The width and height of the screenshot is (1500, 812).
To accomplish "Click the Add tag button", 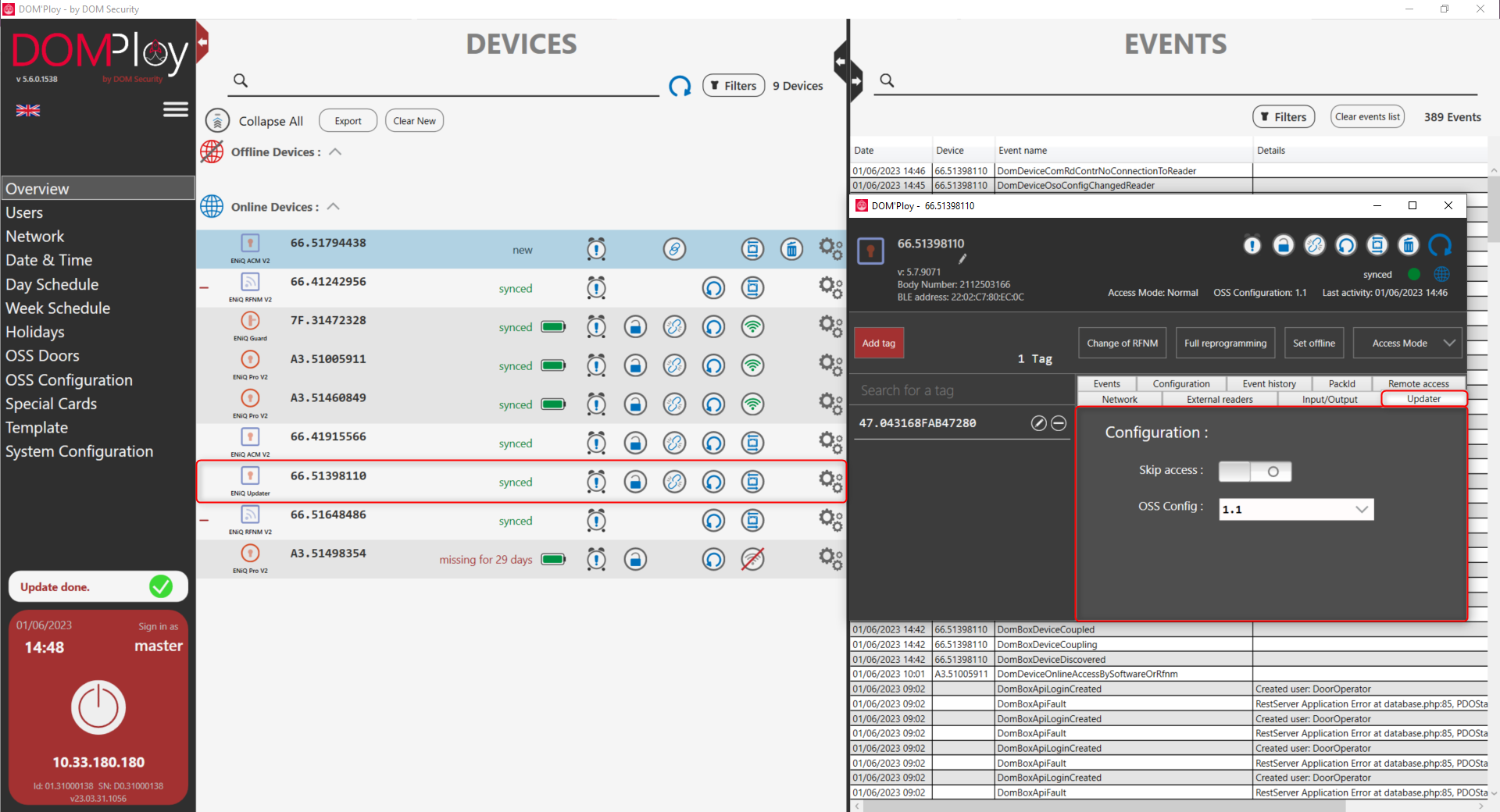I will click(879, 343).
